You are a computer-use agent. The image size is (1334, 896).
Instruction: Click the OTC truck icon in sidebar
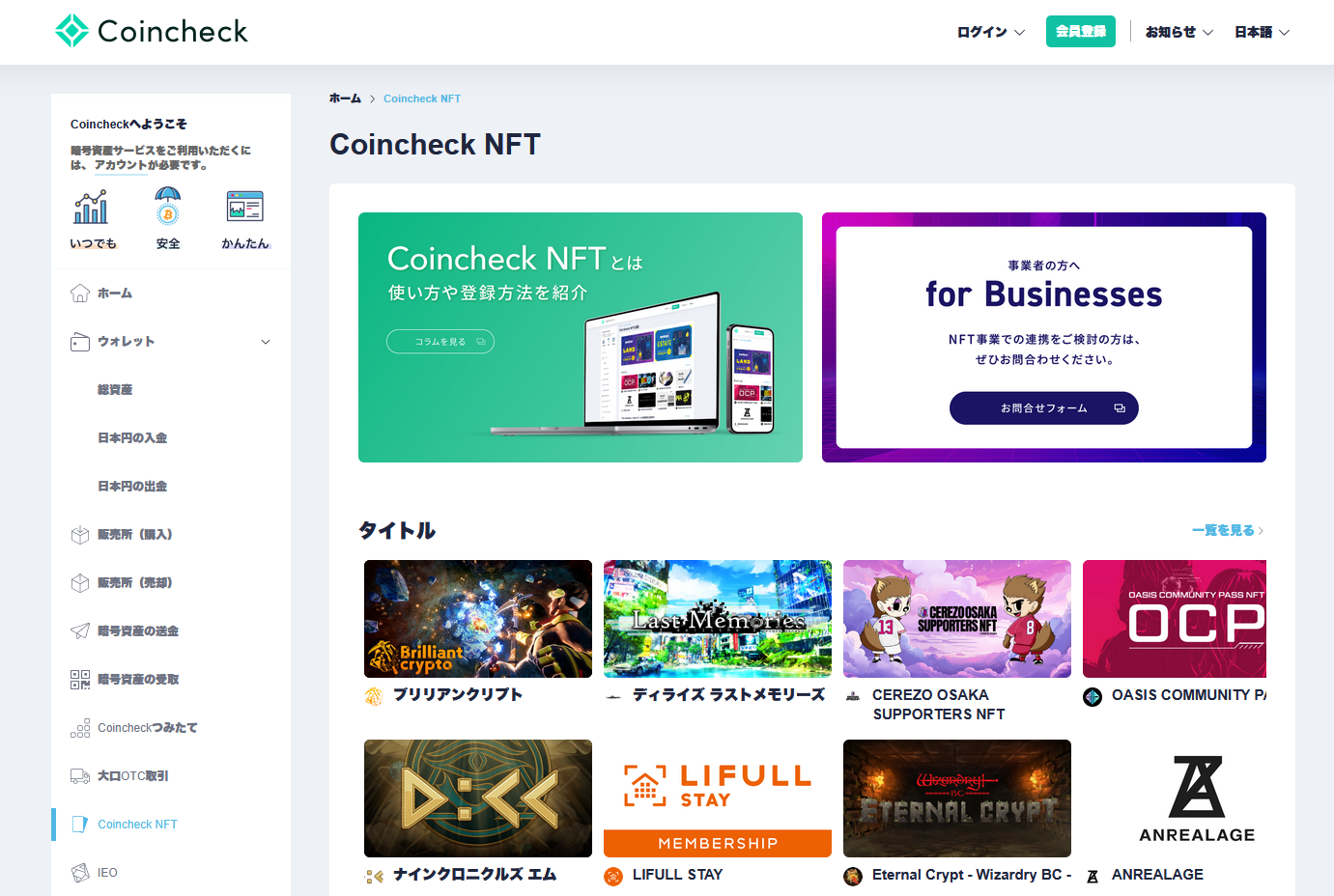tap(80, 776)
